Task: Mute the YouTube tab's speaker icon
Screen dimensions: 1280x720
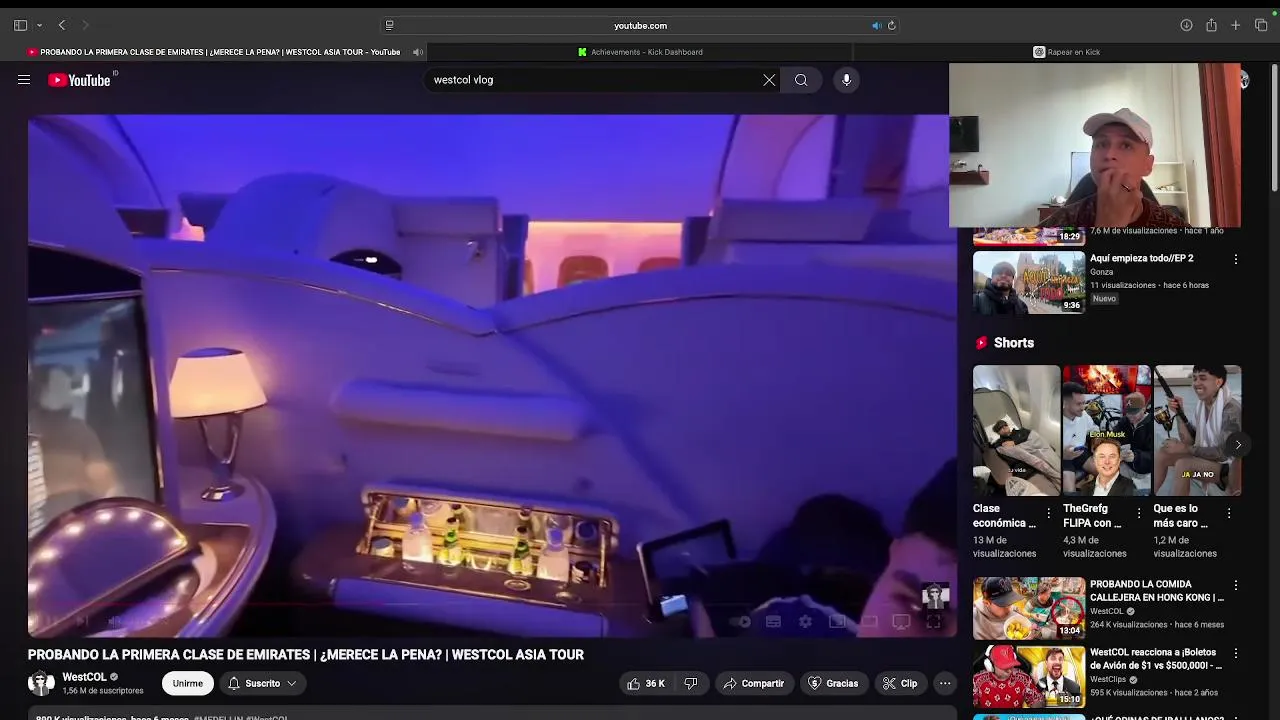Action: click(418, 52)
